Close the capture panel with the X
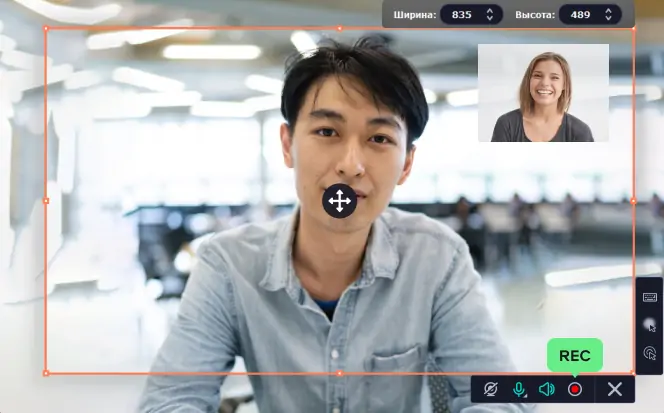Image resolution: width=664 pixels, height=413 pixels. pos(615,389)
